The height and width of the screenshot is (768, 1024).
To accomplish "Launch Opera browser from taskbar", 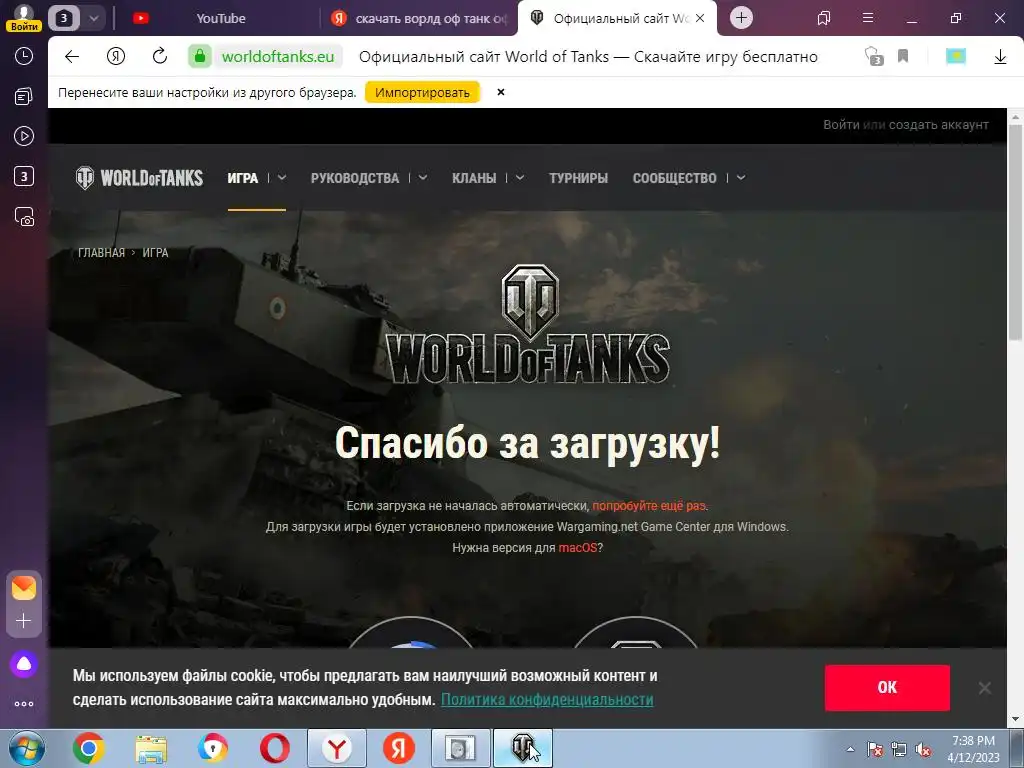I will tap(275, 748).
